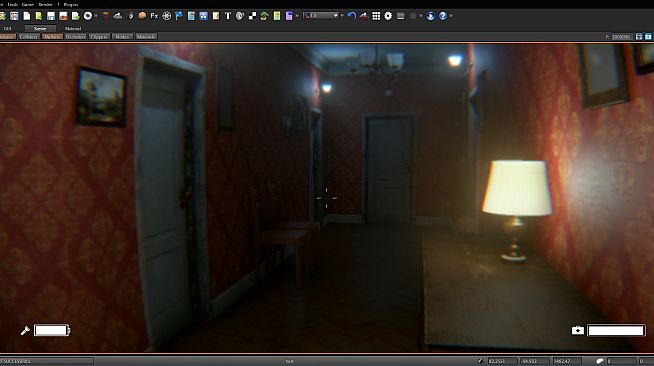Click the blue square grid icon
Image resolution: width=654 pixels, height=366 pixels.
pyautogui.click(x=203, y=16)
